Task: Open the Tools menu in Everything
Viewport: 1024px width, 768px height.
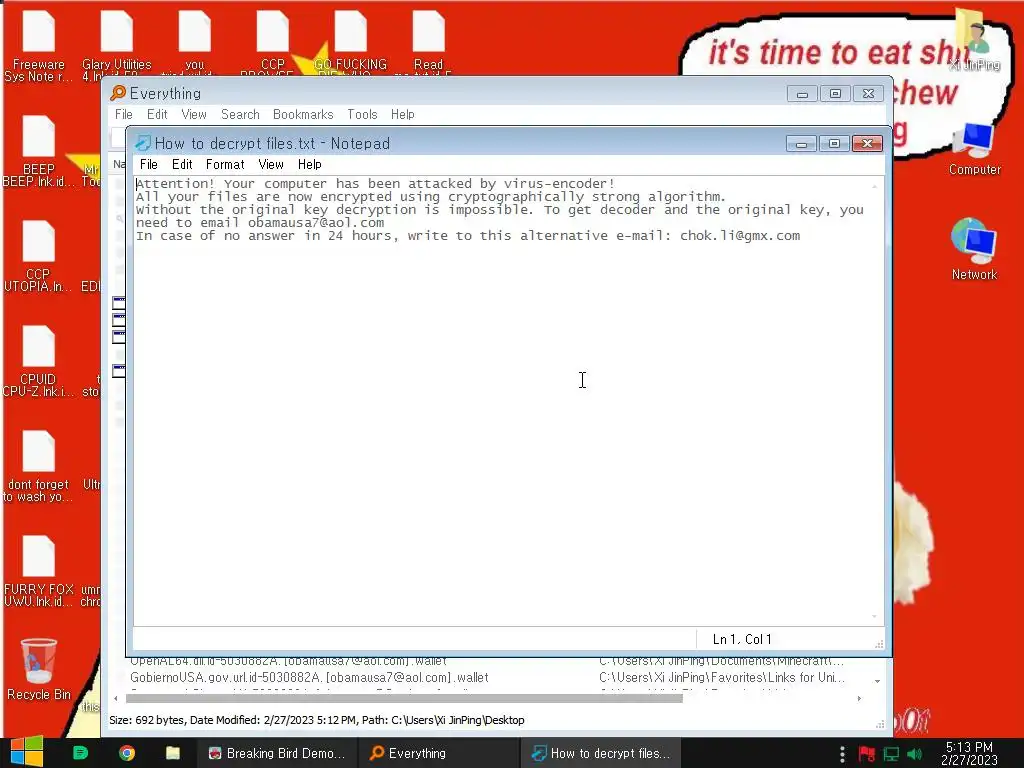Action: [362, 114]
